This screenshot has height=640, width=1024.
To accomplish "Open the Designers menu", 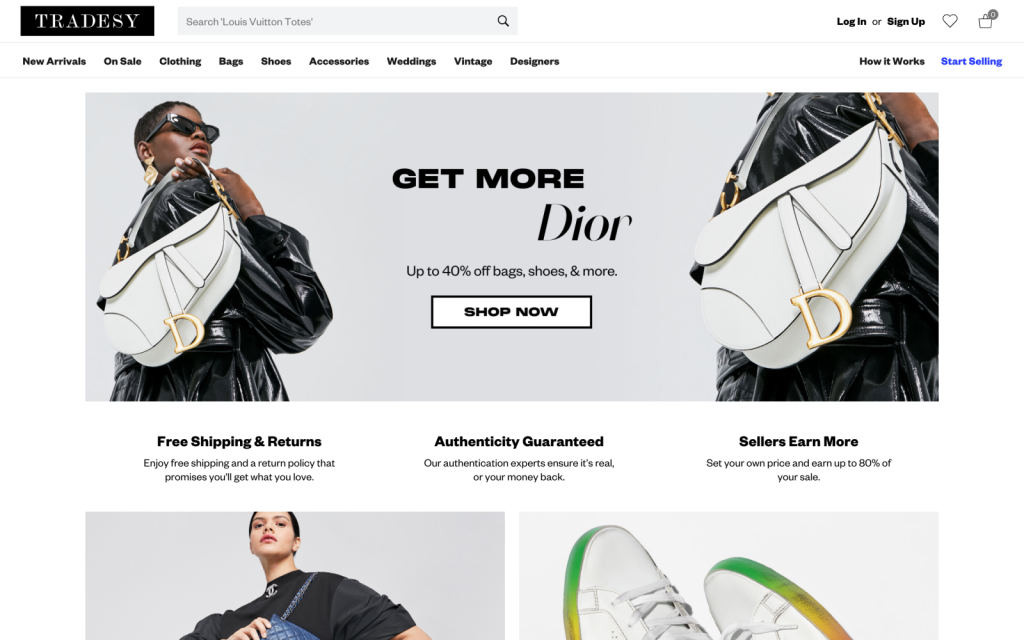I will tap(534, 61).
